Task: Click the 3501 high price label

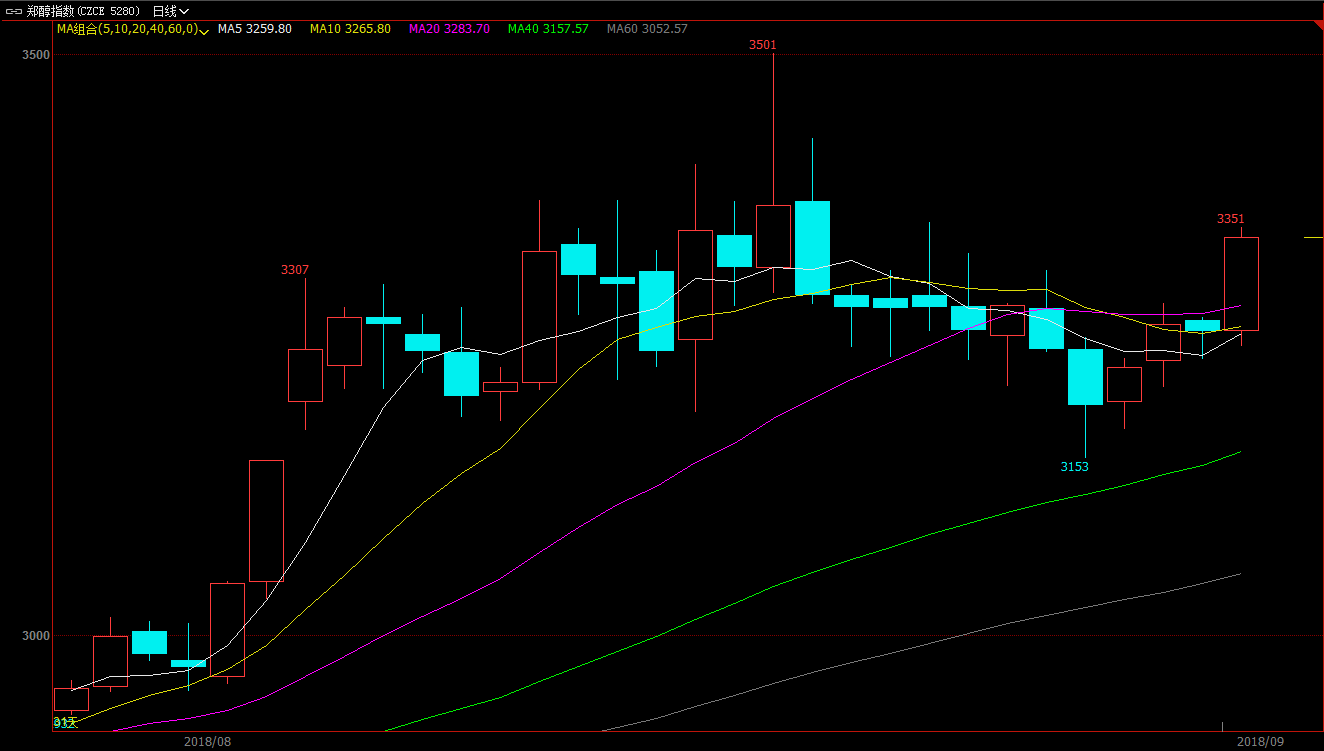Action: [x=763, y=45]
